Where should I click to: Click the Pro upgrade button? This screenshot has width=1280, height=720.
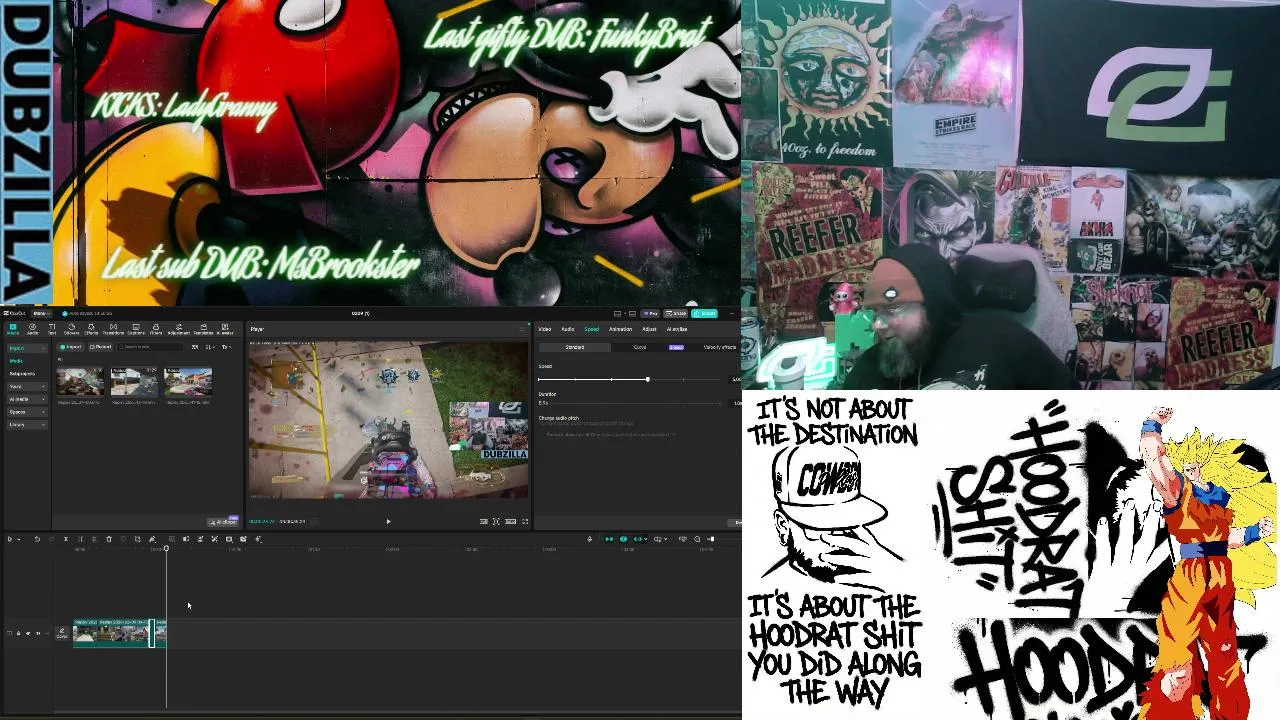(650, 313)
